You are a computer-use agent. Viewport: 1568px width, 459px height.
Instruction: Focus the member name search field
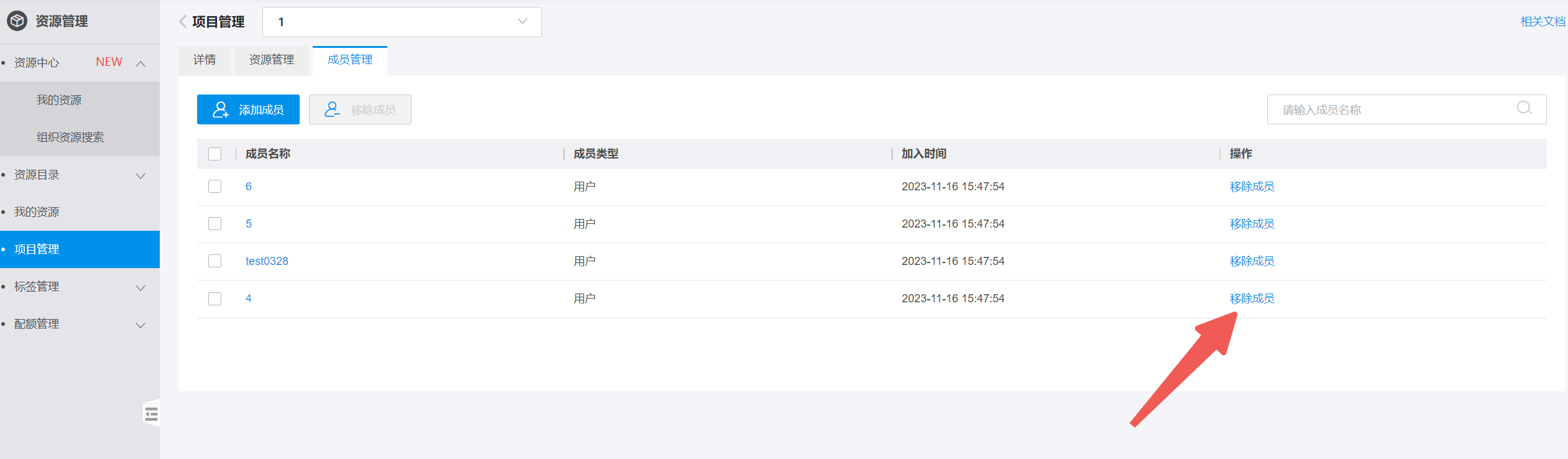click(x=1393, y=110)
